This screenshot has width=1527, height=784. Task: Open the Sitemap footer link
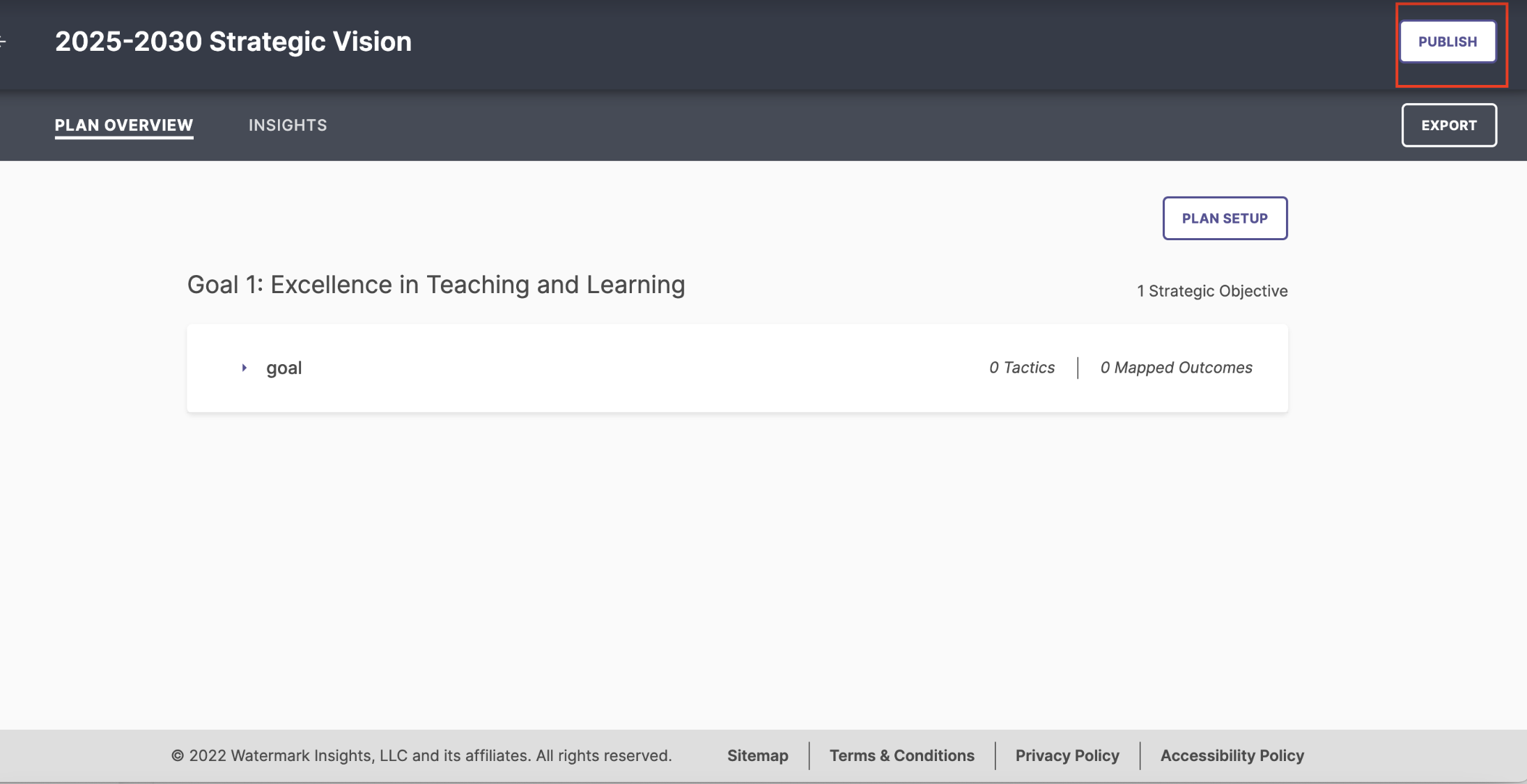[x=757, y=755]
